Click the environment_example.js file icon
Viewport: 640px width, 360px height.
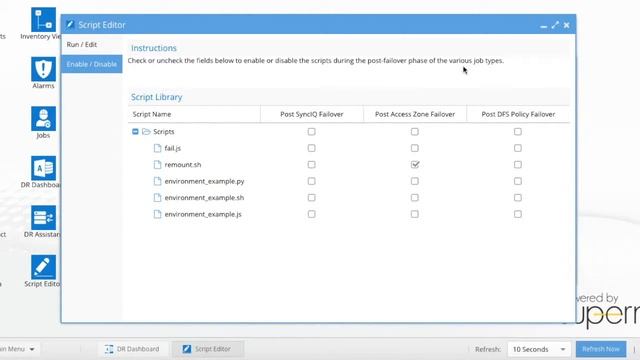point(157,214)
